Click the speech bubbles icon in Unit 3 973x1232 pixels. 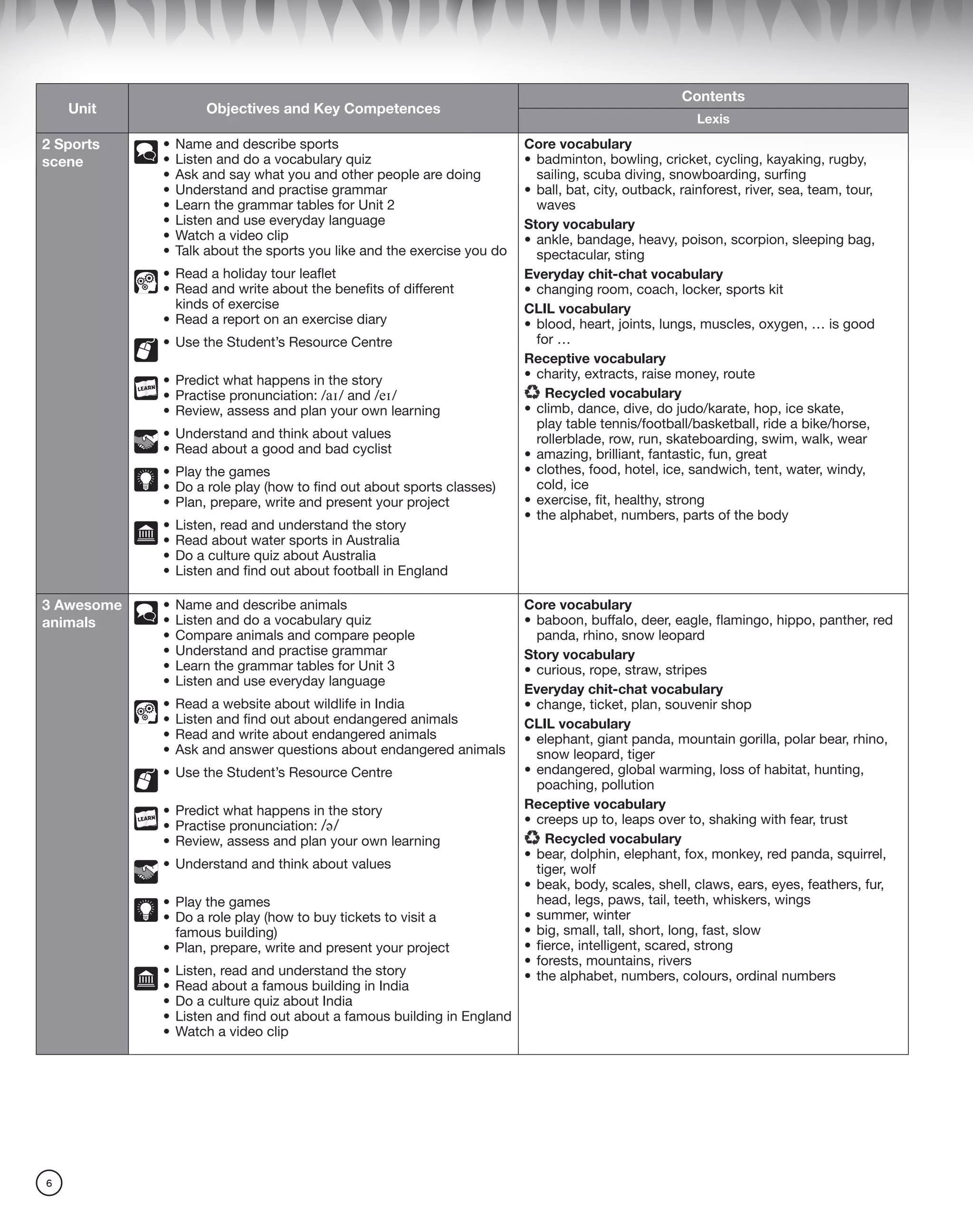pos(146,613)
